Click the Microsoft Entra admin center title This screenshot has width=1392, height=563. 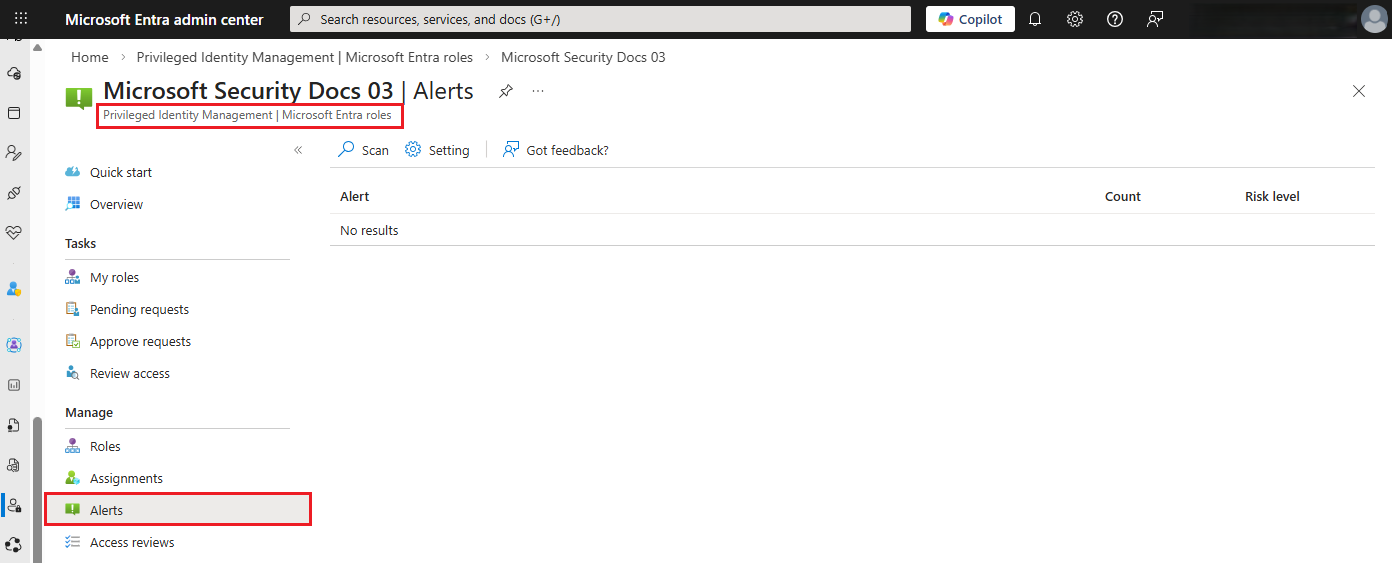tap(164, 19)
